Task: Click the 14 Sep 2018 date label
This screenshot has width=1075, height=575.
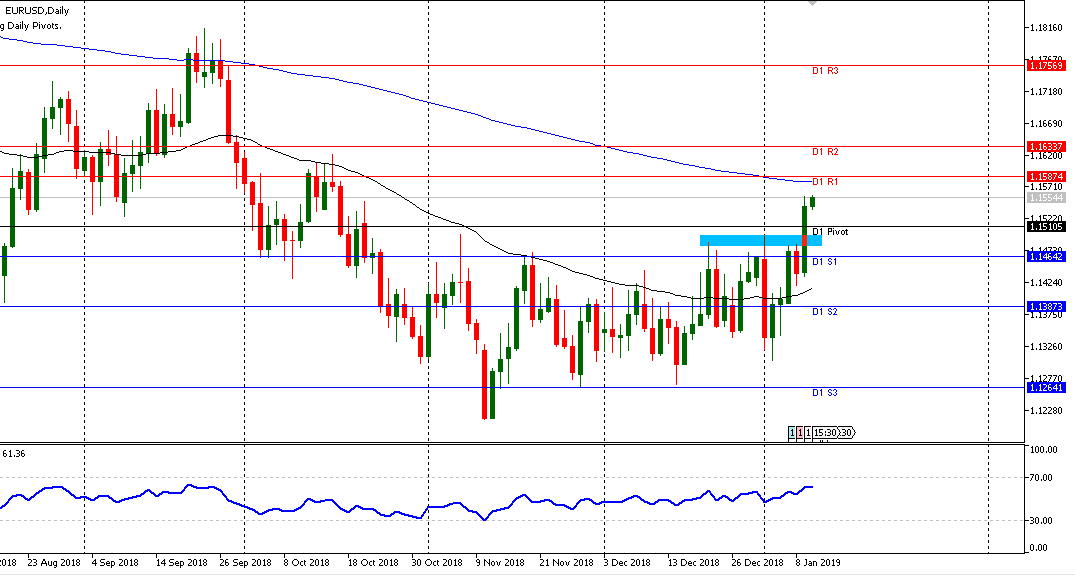Action: point(183,563)
